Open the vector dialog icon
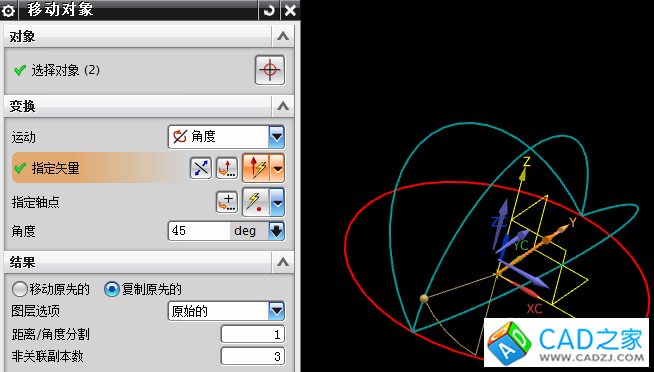 pos(226,168)
